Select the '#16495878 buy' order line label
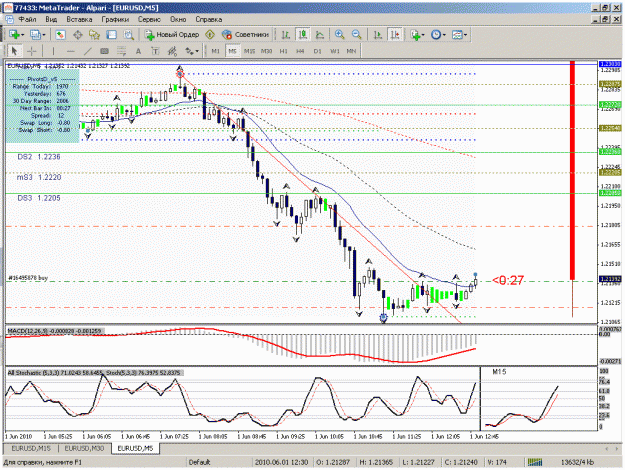 point(28,278)
